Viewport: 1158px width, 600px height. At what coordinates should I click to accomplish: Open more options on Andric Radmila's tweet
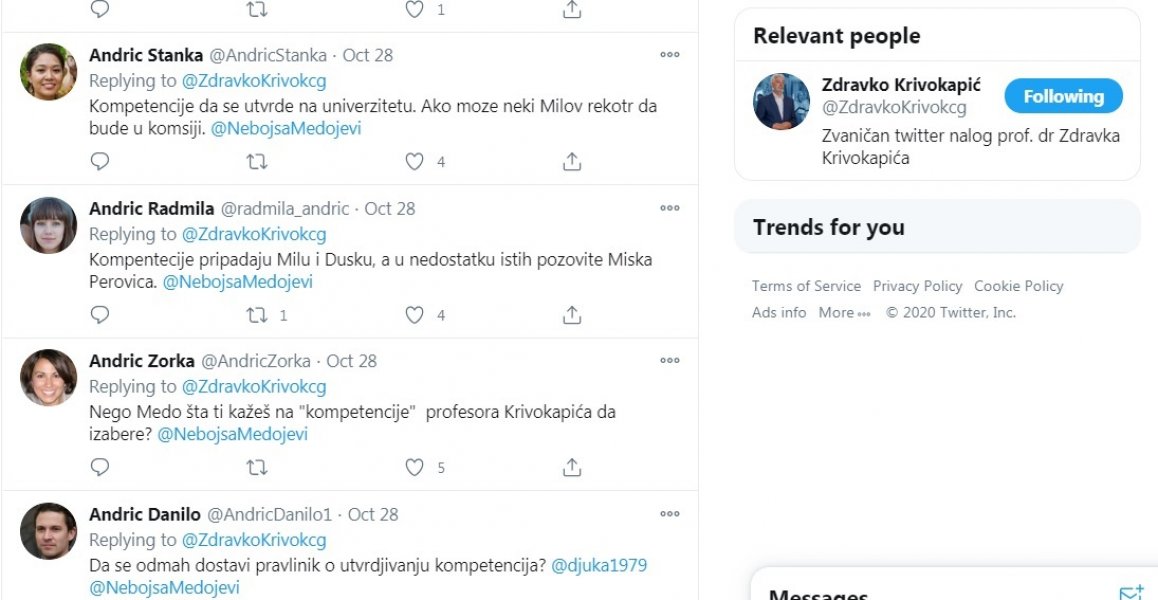point(670,208)
